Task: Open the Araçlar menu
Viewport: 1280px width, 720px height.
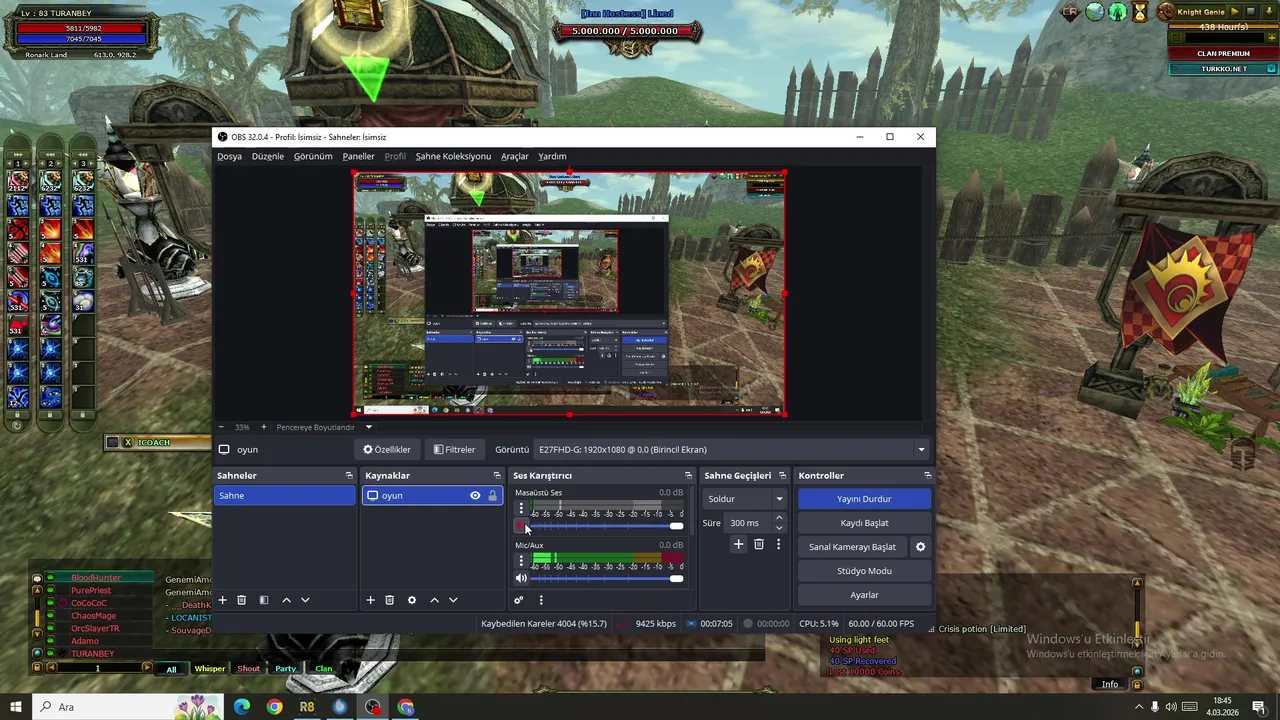Action: point(515,156)
